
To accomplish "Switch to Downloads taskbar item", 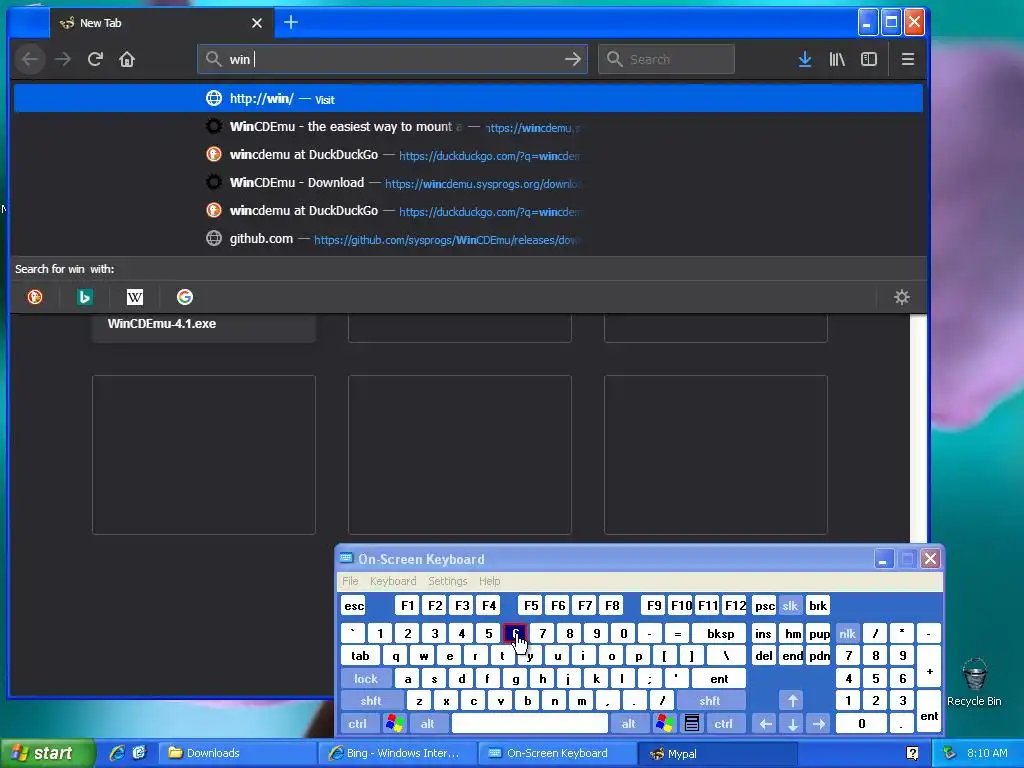I will tap(239, 753).
